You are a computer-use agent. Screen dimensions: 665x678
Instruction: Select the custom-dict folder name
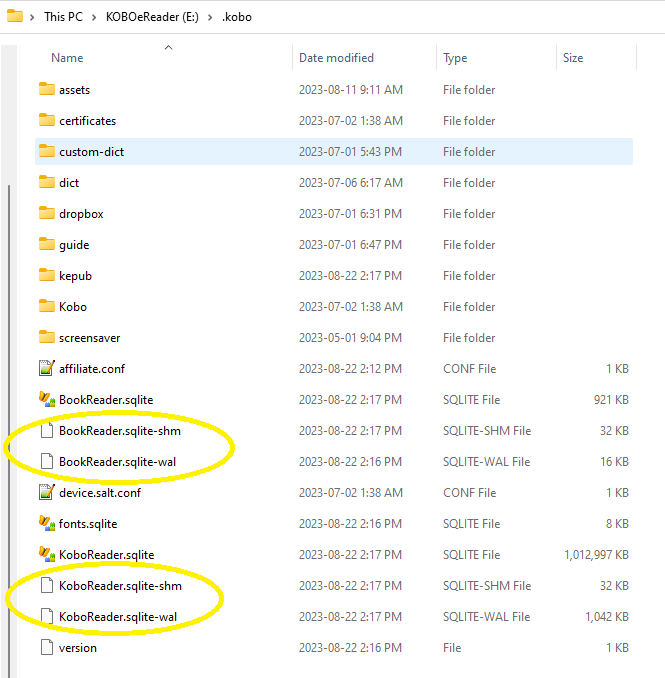tap(91, 152)
